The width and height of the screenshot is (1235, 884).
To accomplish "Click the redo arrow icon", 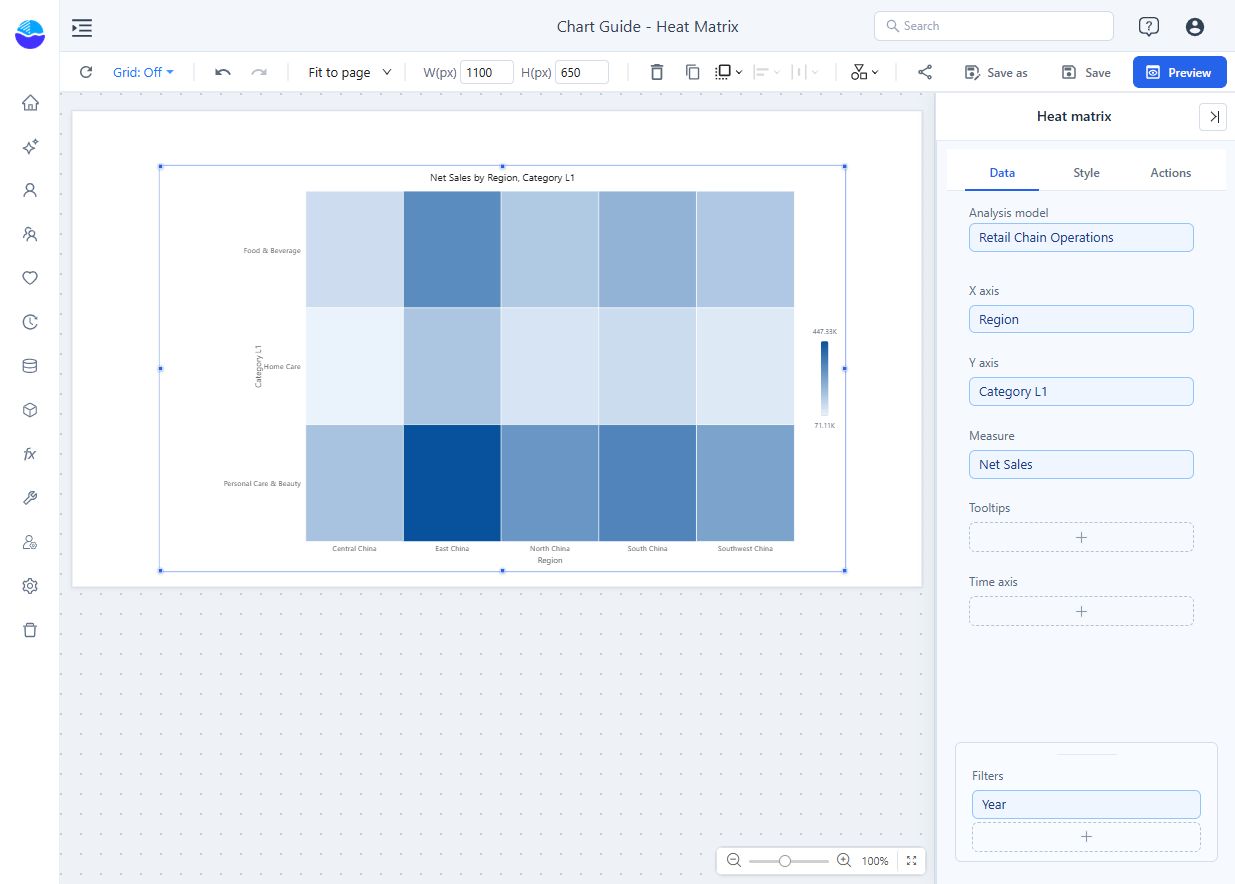I will (259, 72).
